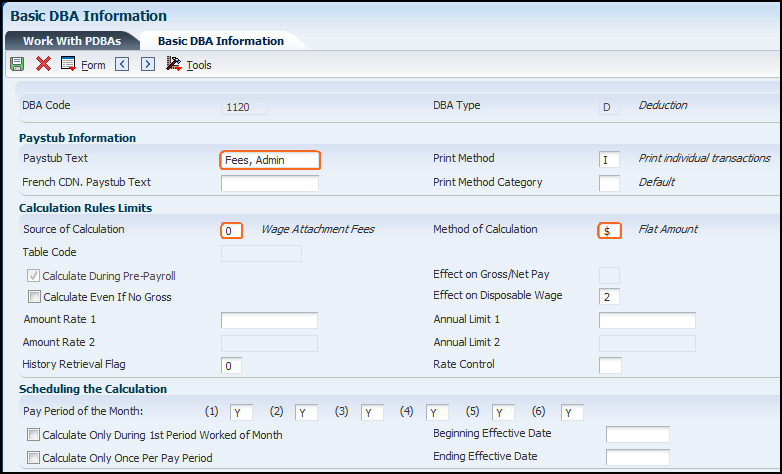Click the Amount Rate 1 field
782x474 pixels.
coord(269,320)
